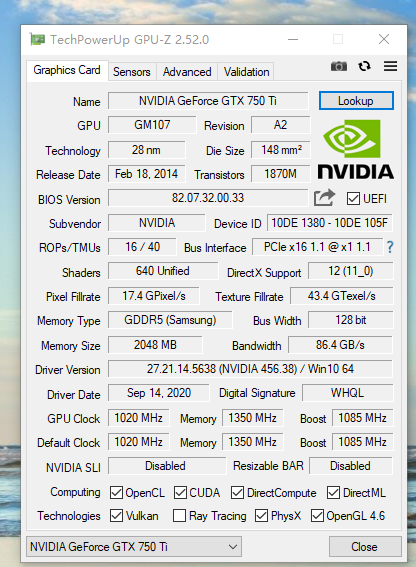
Task: Click the Lookup button
Action: pyautogui.click(x=356, y=101)
